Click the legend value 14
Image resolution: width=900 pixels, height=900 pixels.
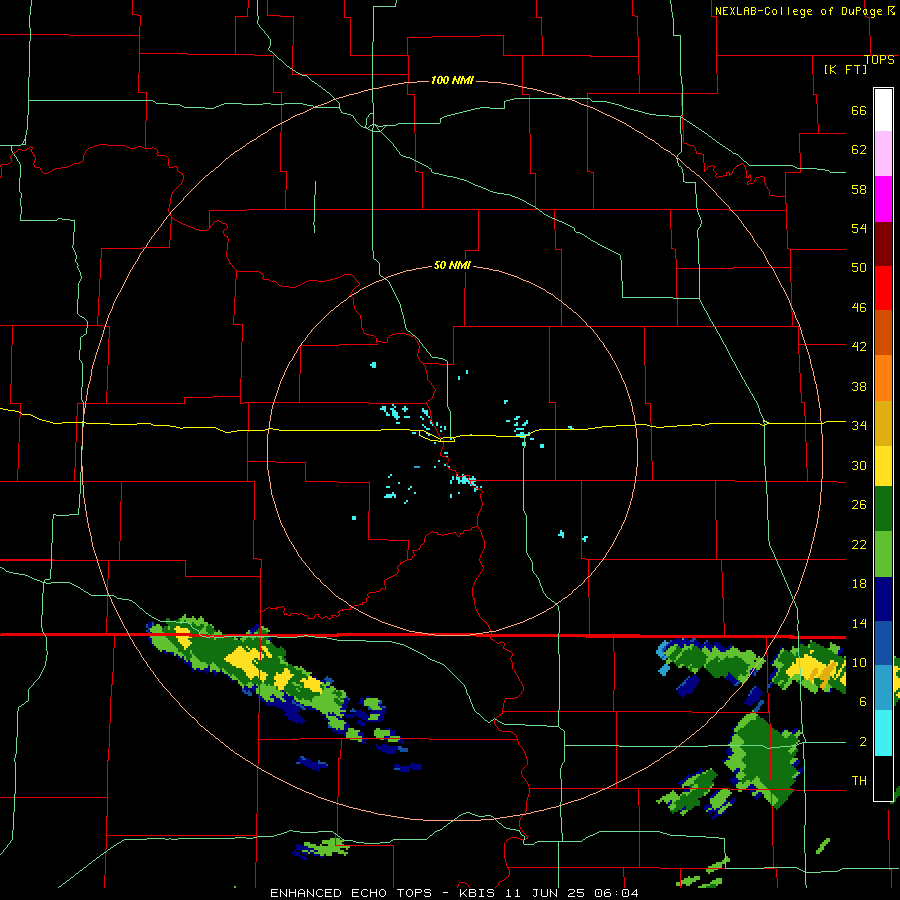(859, 623)
